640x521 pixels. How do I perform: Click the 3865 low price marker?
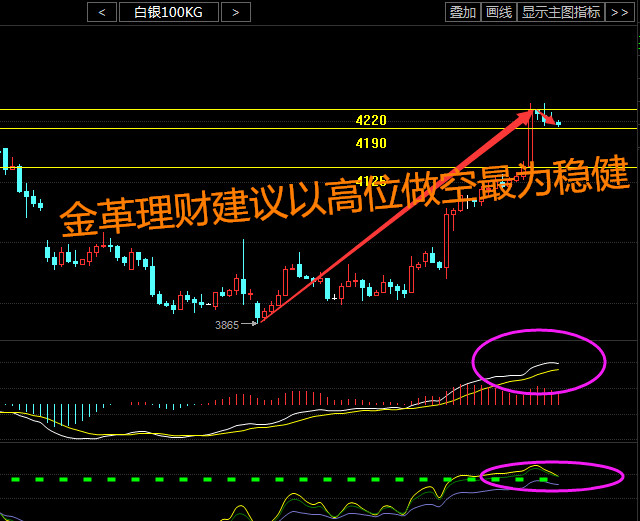point(228,325)
